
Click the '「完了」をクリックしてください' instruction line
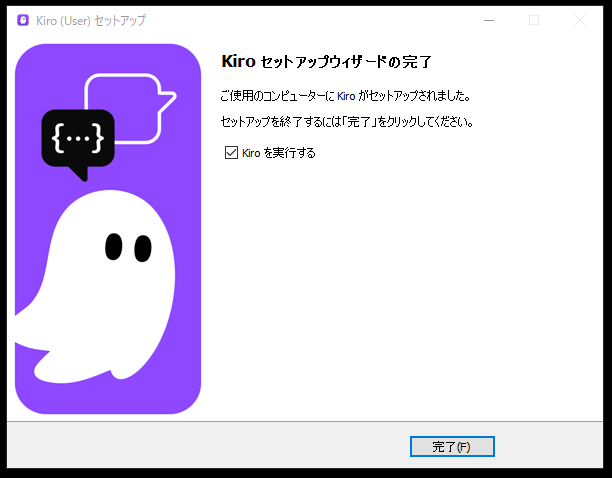[x=345, y=122]
